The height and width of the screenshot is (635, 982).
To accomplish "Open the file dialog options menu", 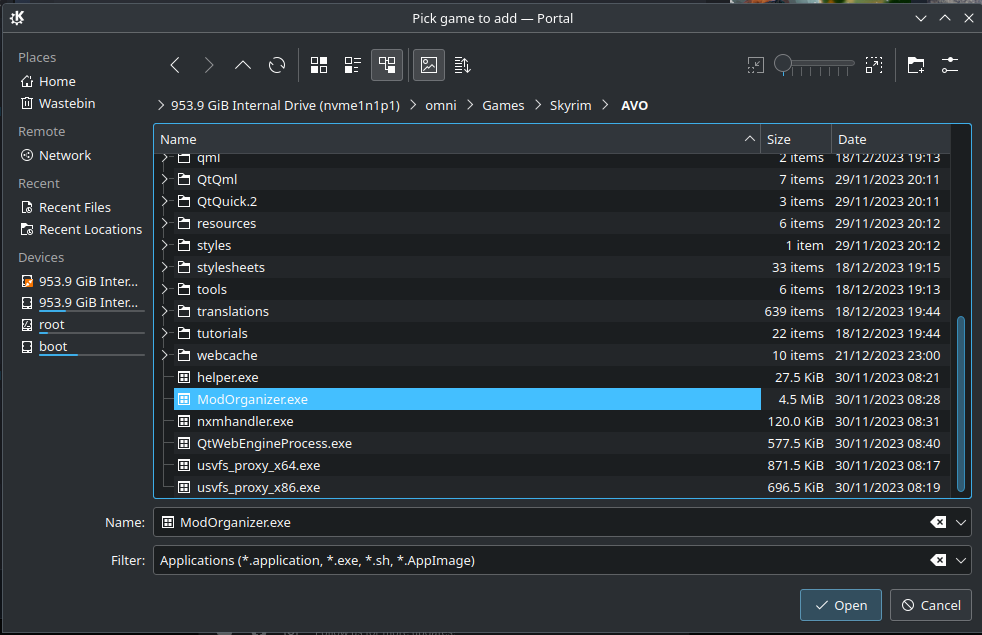I will tap(950, 65).
